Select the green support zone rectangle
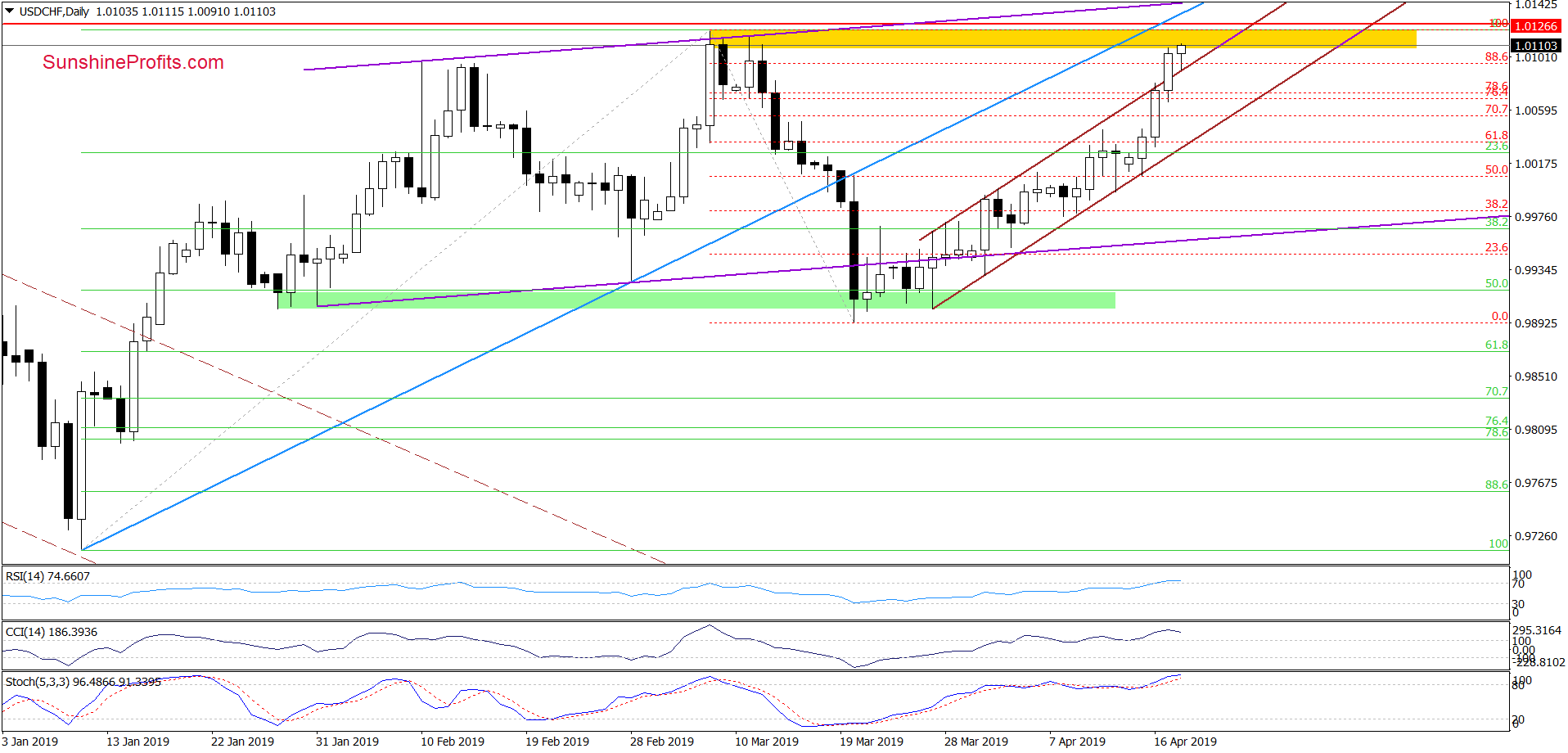 [696, 300]
